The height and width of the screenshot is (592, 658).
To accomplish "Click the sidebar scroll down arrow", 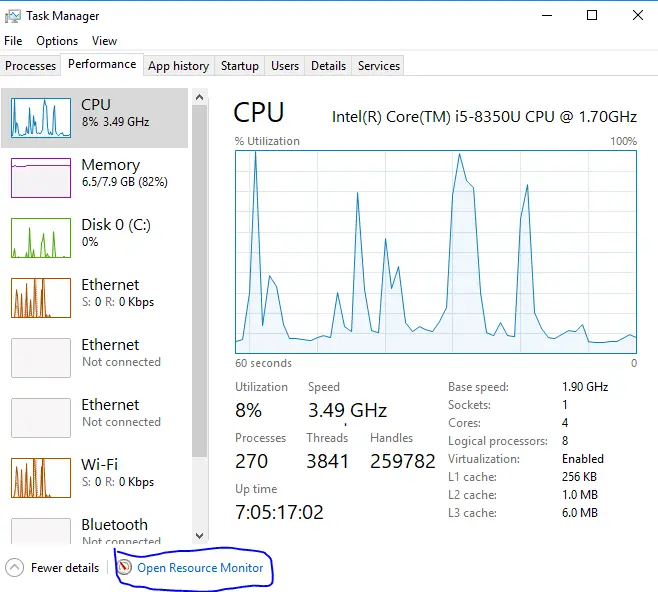I will 200,536.
